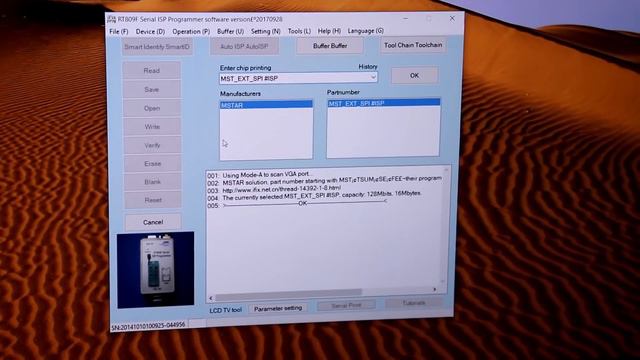Open the Device (D) menu
Screen dimensions: 640x360
coord(150,32)
